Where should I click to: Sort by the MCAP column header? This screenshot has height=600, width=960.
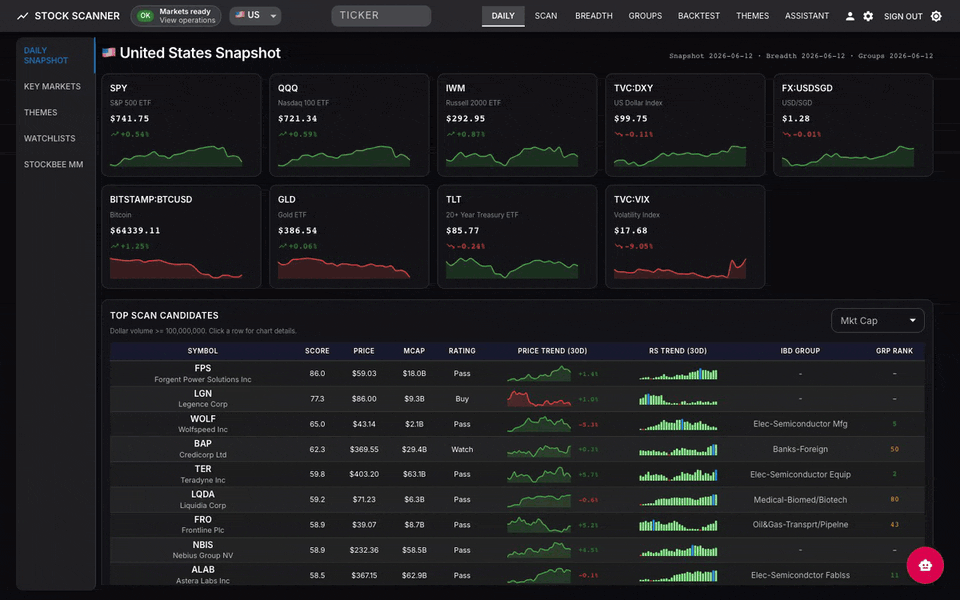click(414, 351)
